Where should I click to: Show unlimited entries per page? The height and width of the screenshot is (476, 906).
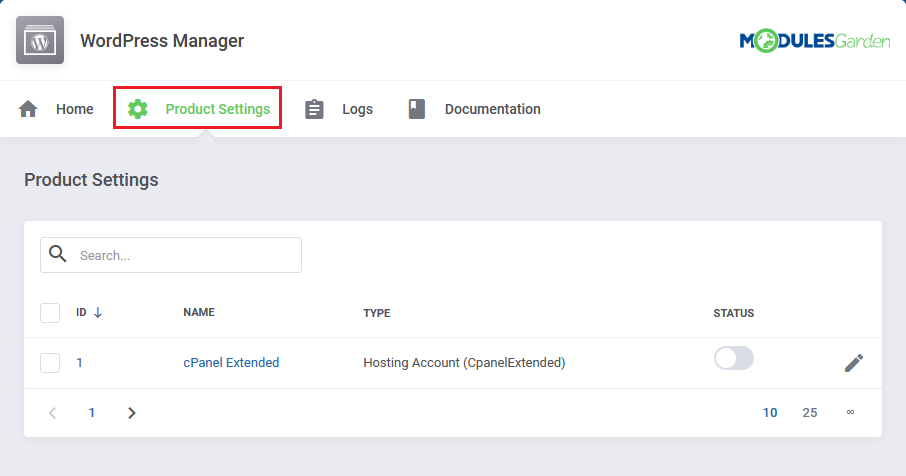(851, 412)
